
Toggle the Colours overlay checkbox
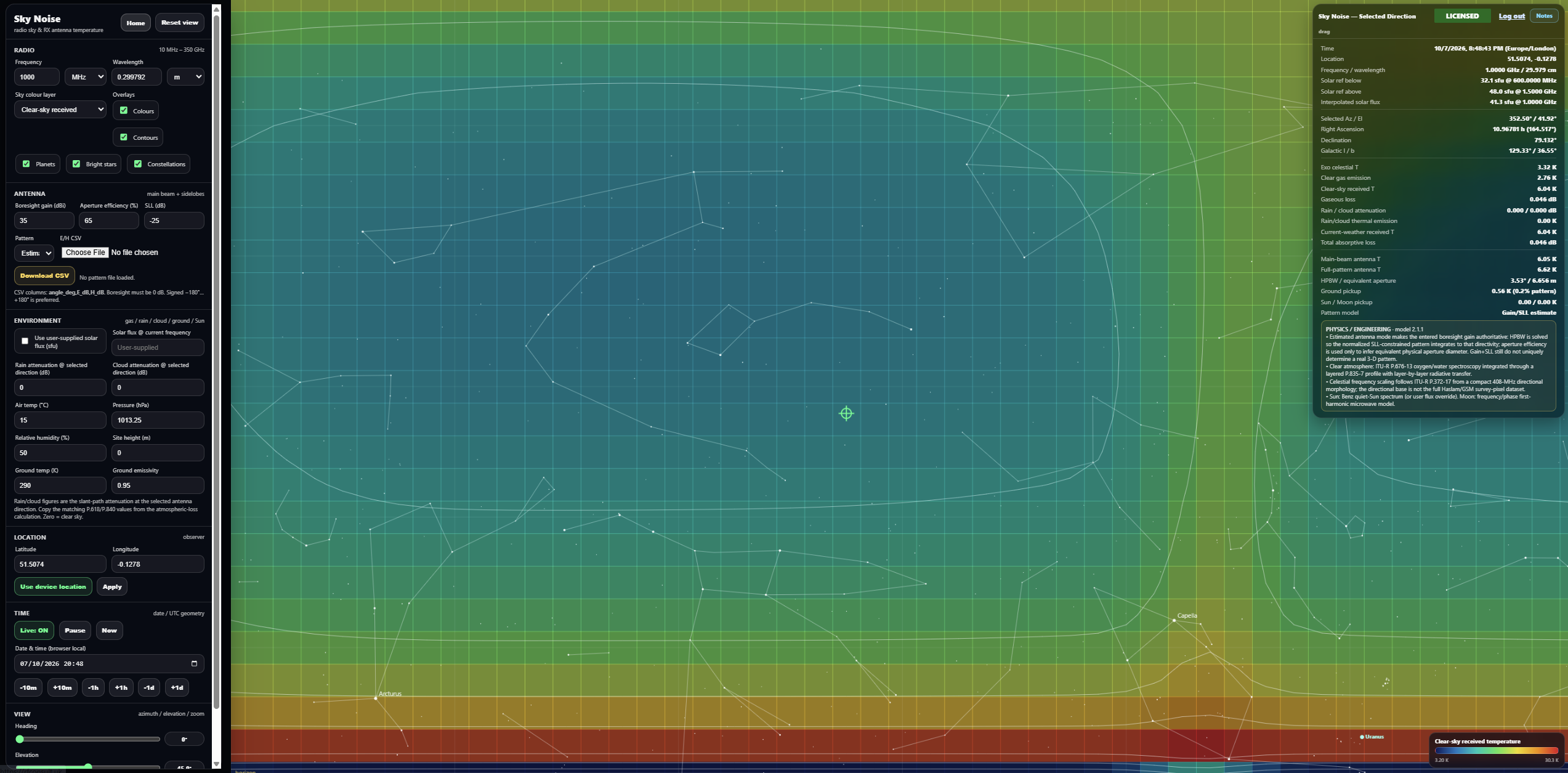pyautogui.click(x=124, y=110)
